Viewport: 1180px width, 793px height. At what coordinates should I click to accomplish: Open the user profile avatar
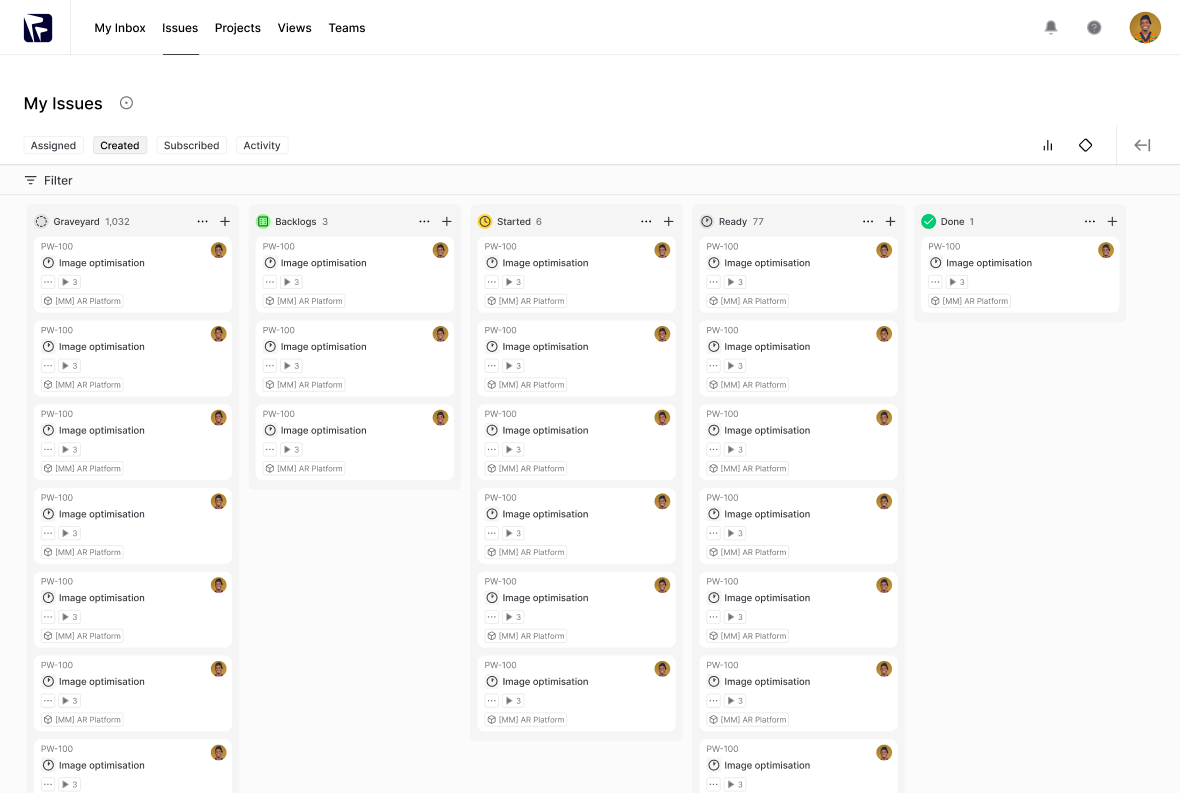[1145, 28]
